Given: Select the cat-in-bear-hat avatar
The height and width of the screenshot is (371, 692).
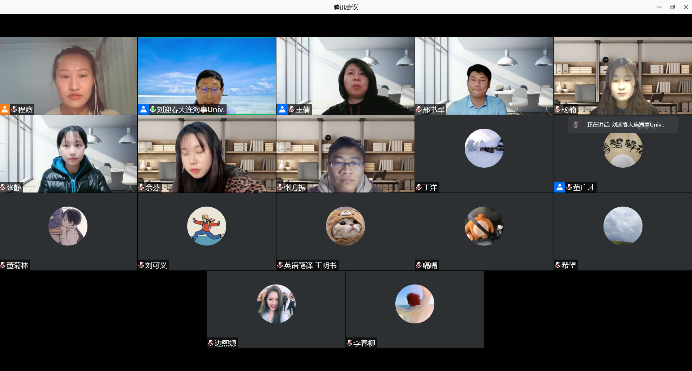Looking at the screenshot, I should pos(345,226).
